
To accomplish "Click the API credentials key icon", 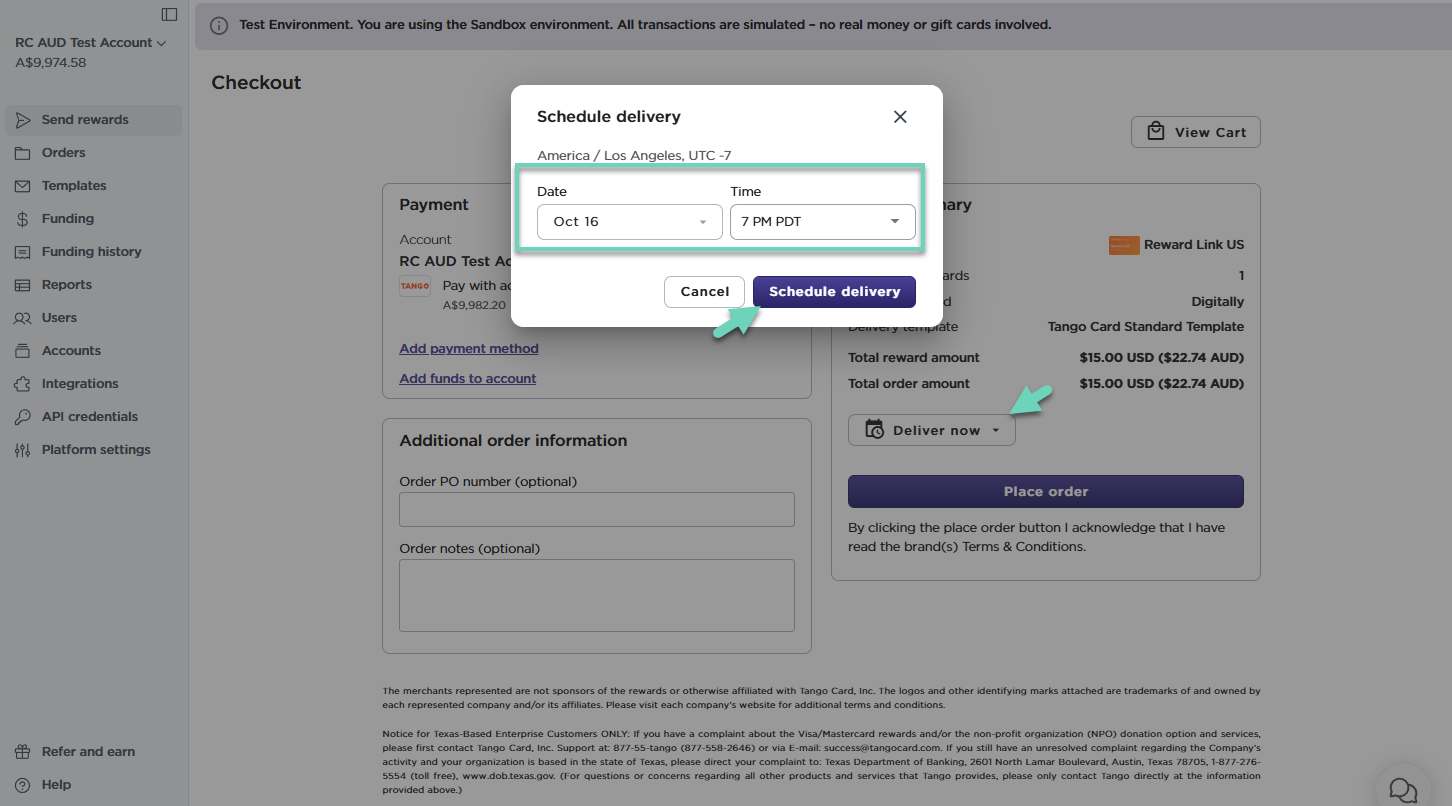I will click(23, 417).
